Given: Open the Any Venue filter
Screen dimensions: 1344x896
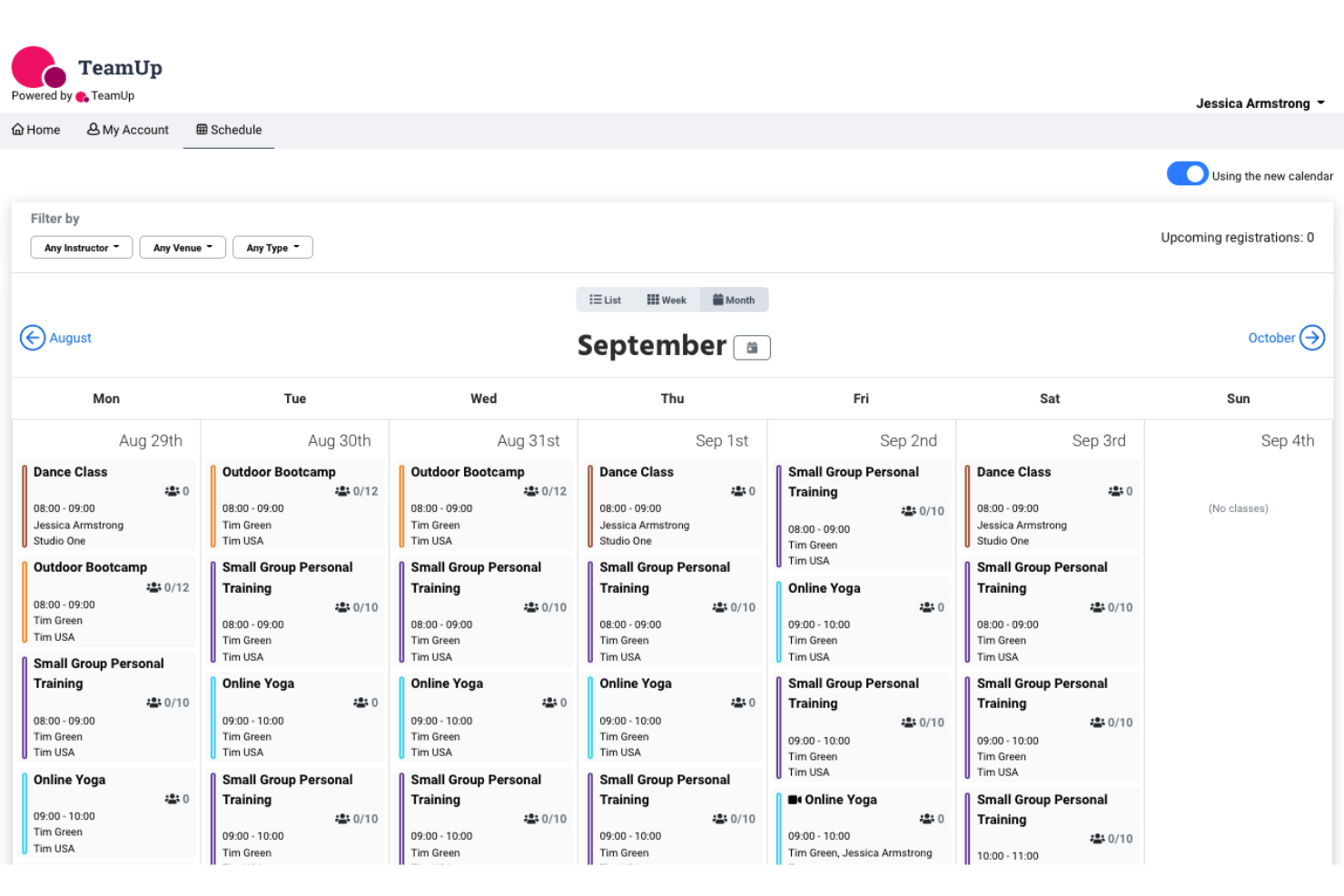Looking at the screenshot, I should click(182, 247).
